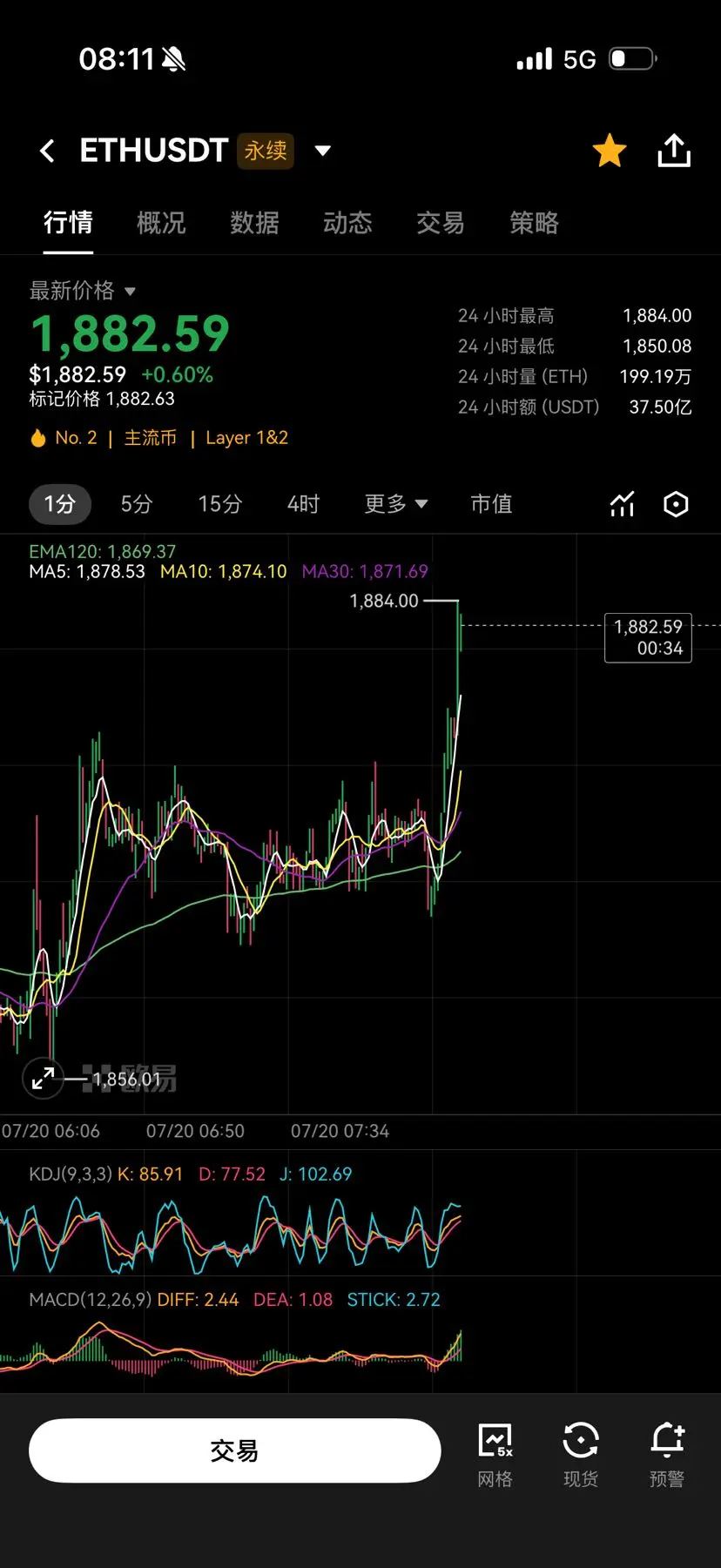This screenshot has height=1568, width=721.
Task: Open the 策略 tab
Action: [534, 223]
